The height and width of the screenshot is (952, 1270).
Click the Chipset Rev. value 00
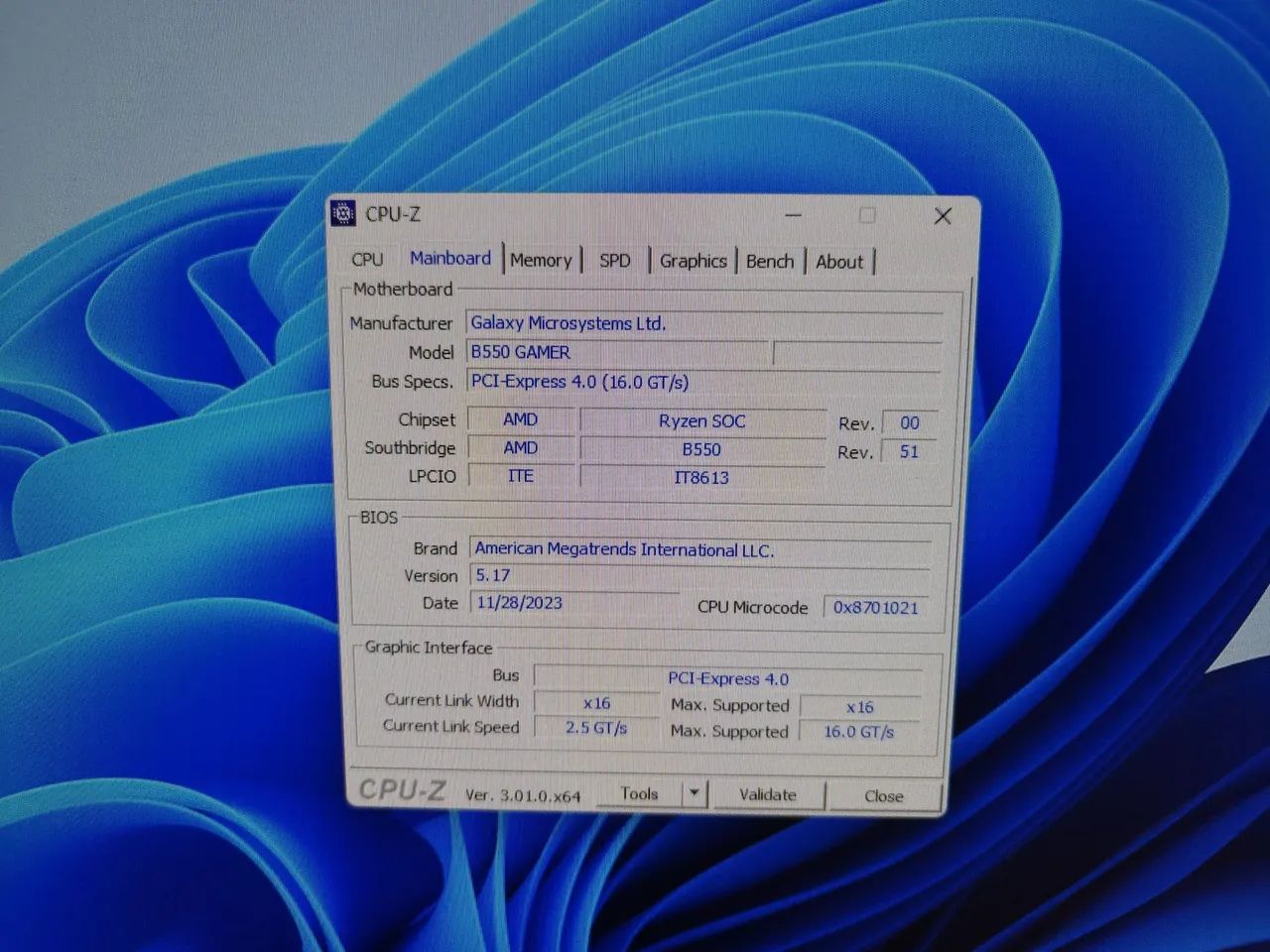point(910,422)
